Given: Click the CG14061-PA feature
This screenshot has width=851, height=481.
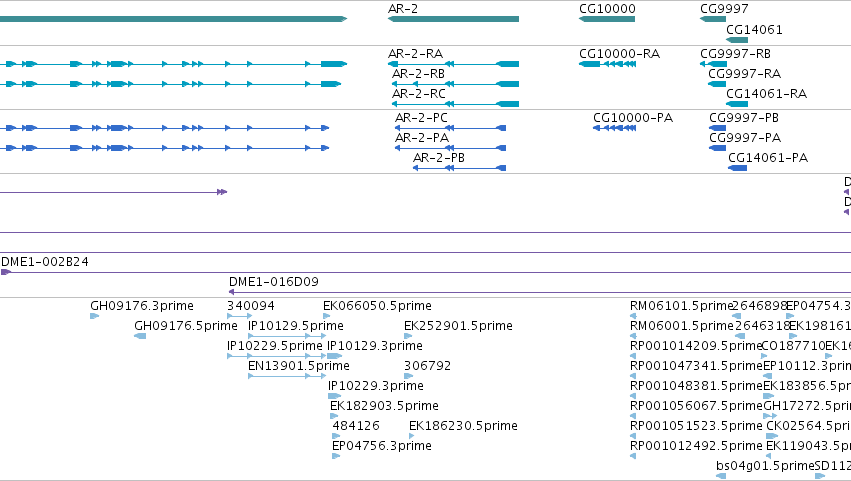Looking at the screenshot, I should 737,168.
